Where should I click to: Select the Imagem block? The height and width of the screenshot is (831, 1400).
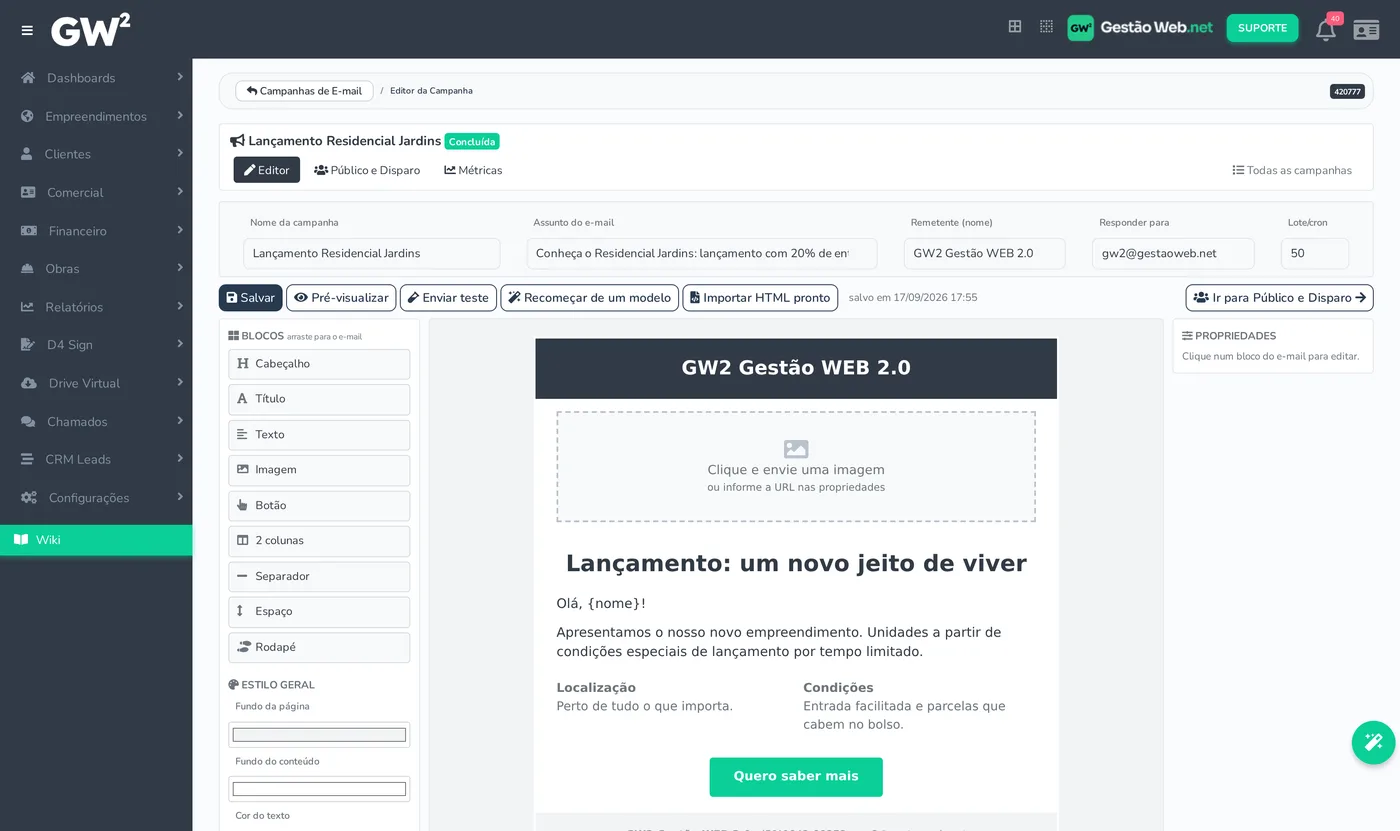[x=319, y=470]
